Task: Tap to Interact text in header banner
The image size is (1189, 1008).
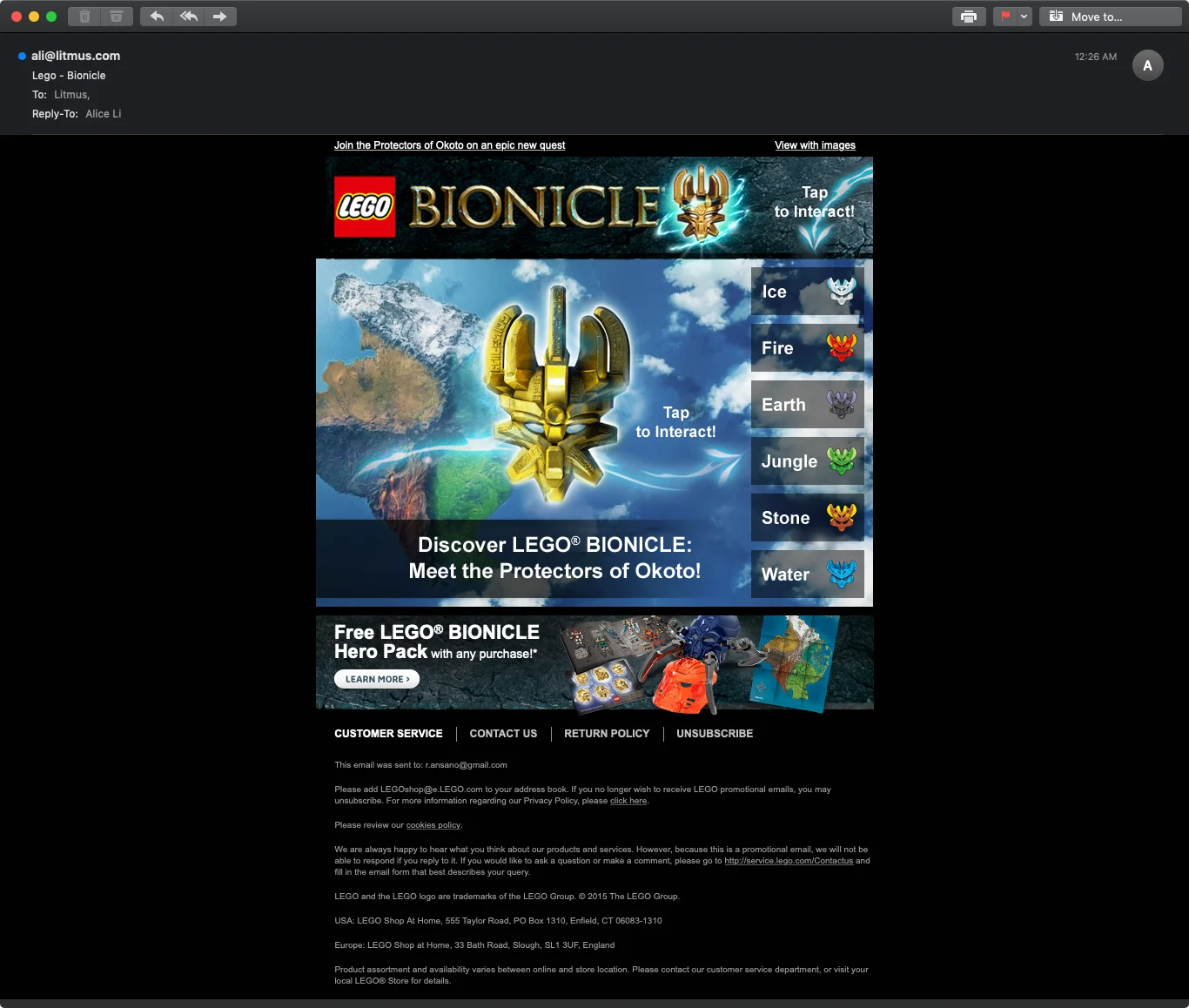Action: (815, 202)
